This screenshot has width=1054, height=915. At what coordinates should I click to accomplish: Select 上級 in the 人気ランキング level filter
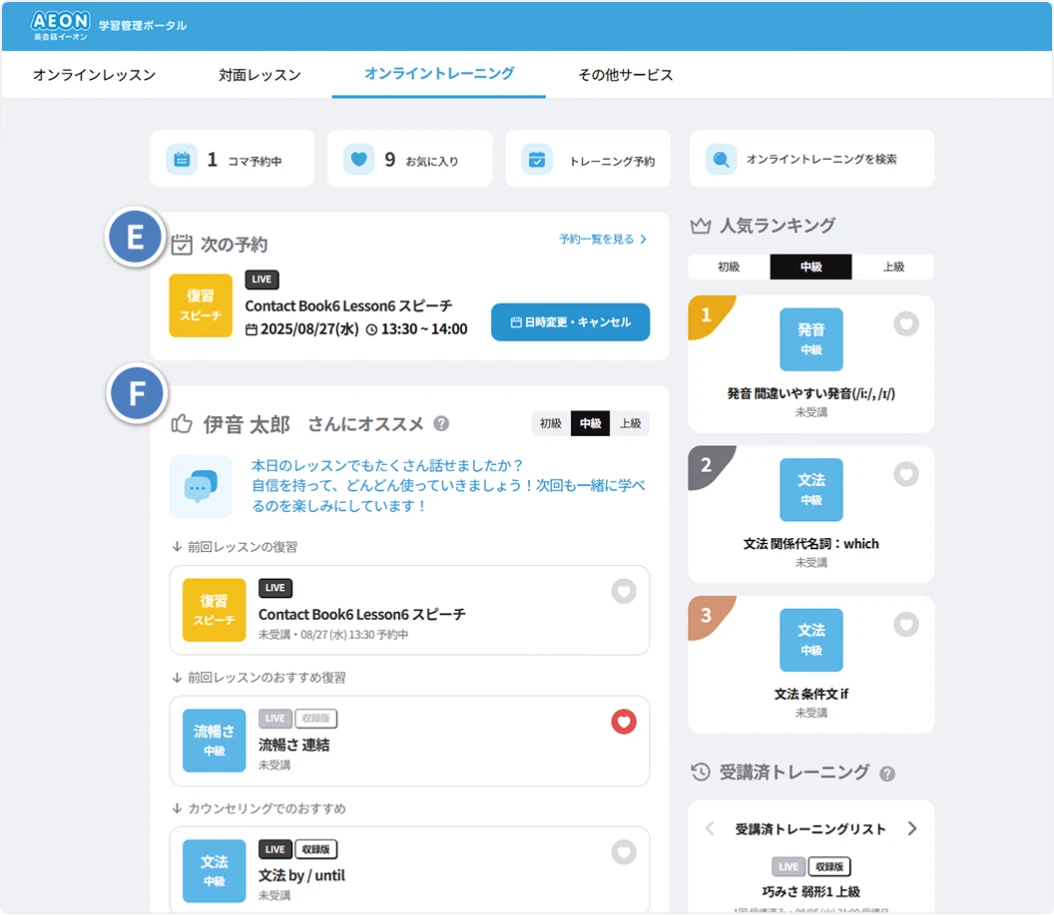[x=893, y=267]
